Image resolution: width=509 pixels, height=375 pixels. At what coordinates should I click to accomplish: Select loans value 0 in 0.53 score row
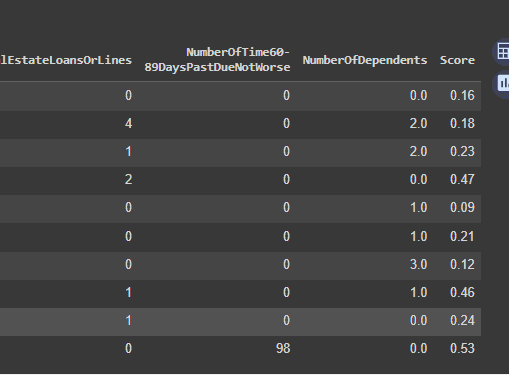(128, 349)
